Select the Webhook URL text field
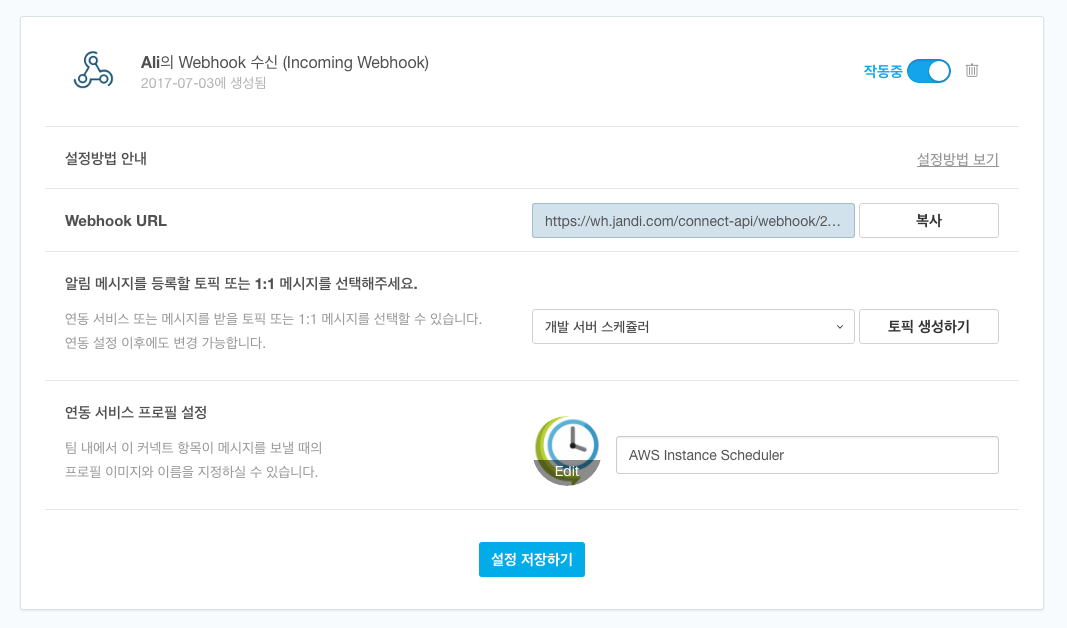This screenshot has height=628, width=1067. pyautogui.click(x=692, y=221)
